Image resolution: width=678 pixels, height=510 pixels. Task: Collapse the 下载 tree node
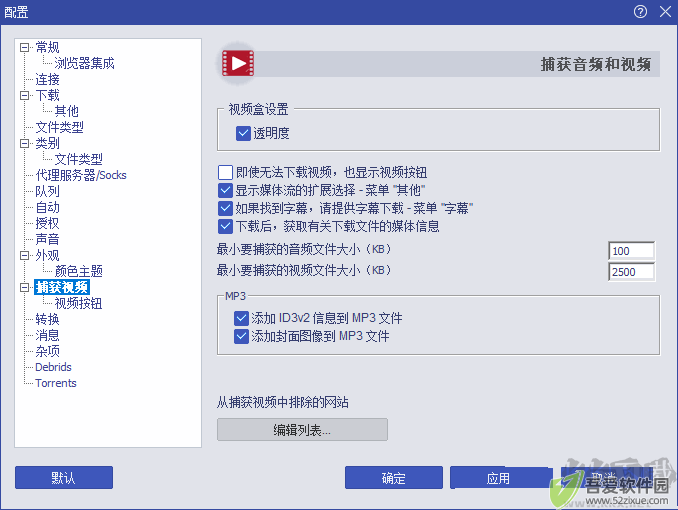(25, 95)
